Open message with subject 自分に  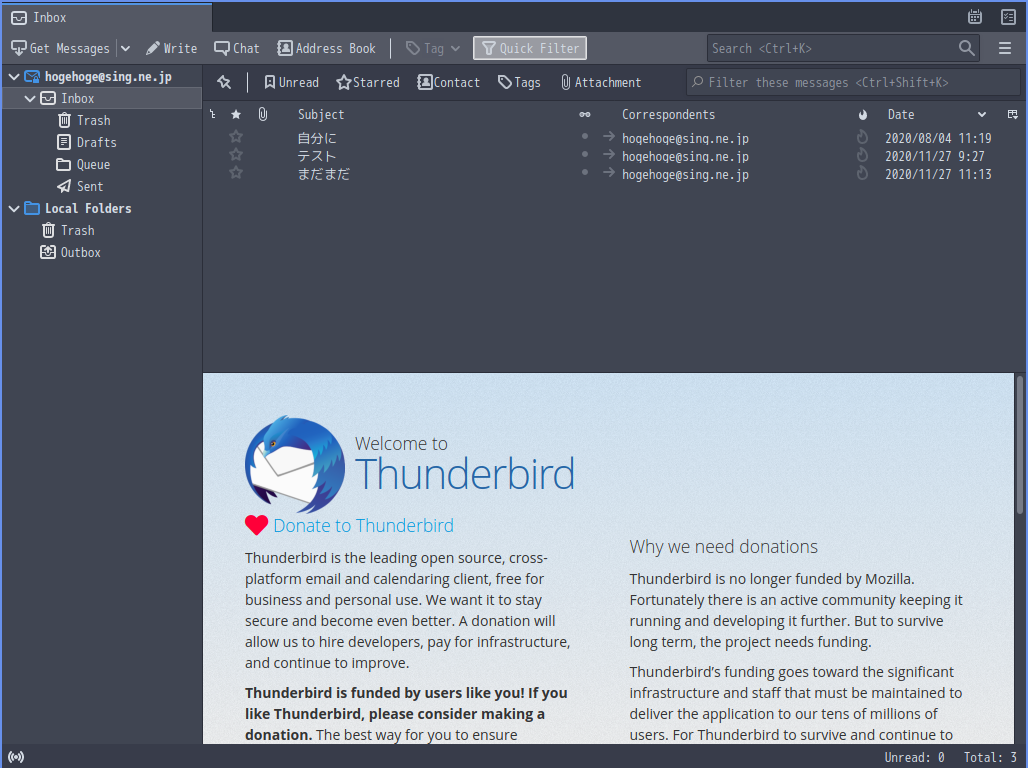pyautogui.click(x=317, y=138)
